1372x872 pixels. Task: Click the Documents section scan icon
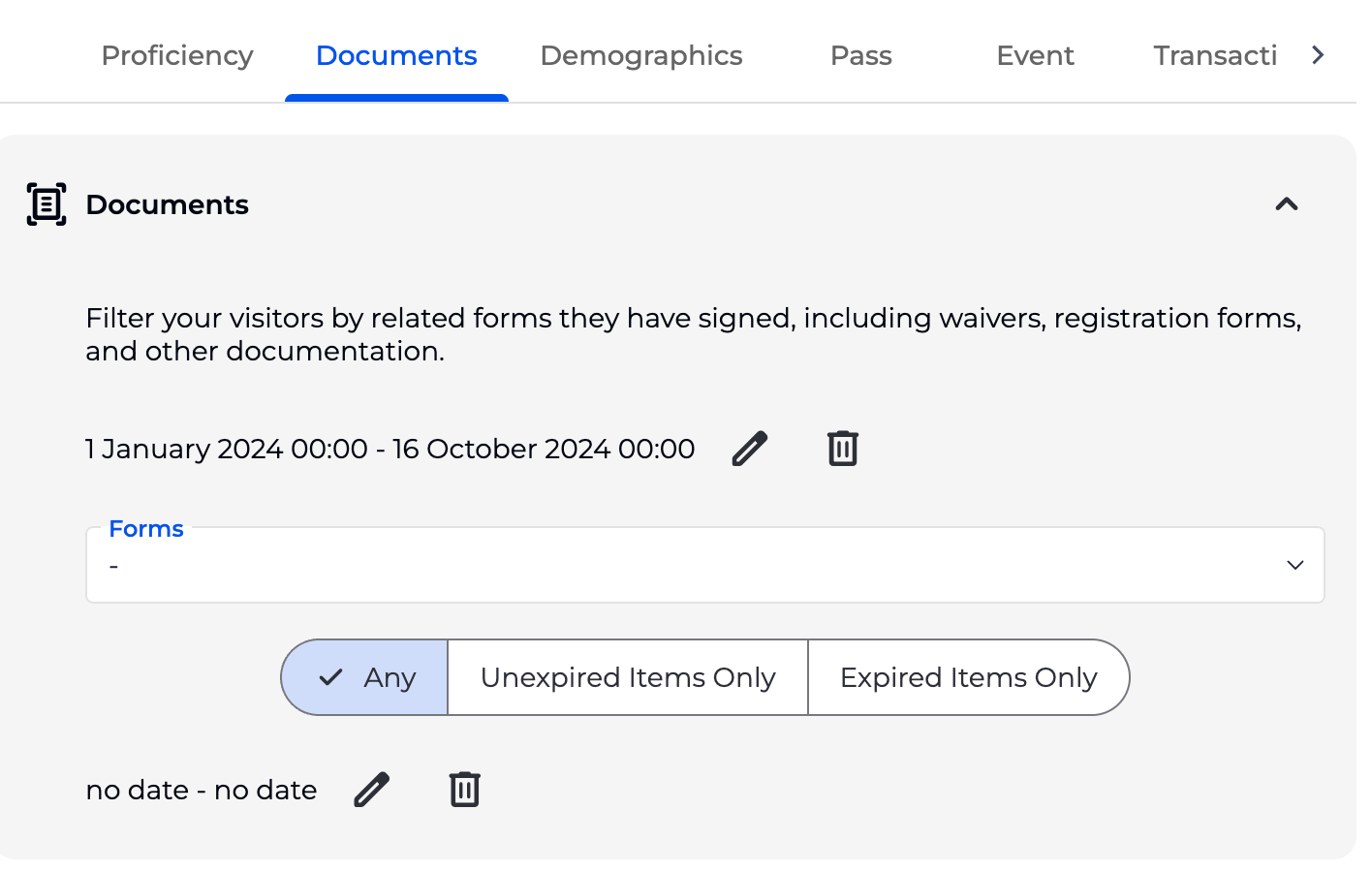tap(47, 204)
